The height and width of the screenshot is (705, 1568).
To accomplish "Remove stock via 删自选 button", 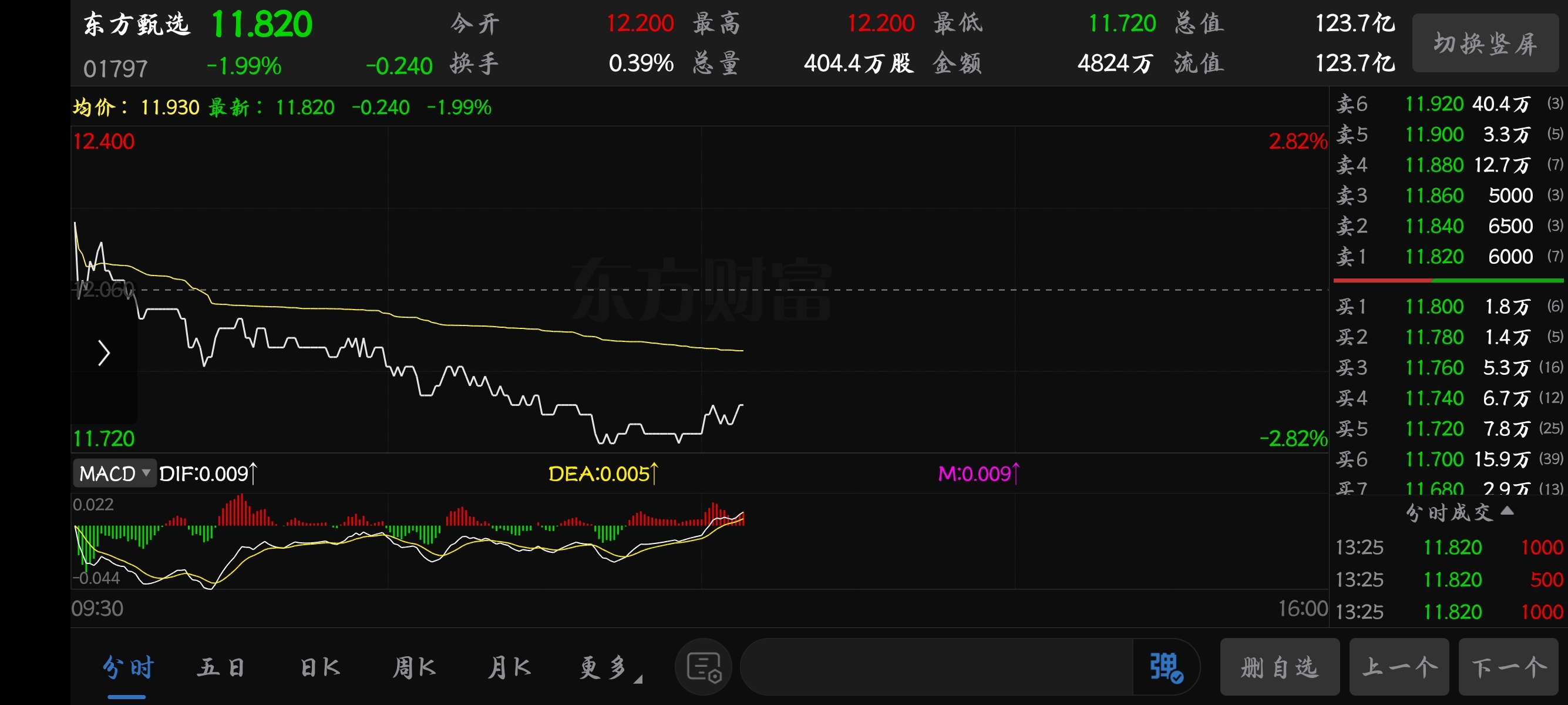I will tap(1280, 667).
